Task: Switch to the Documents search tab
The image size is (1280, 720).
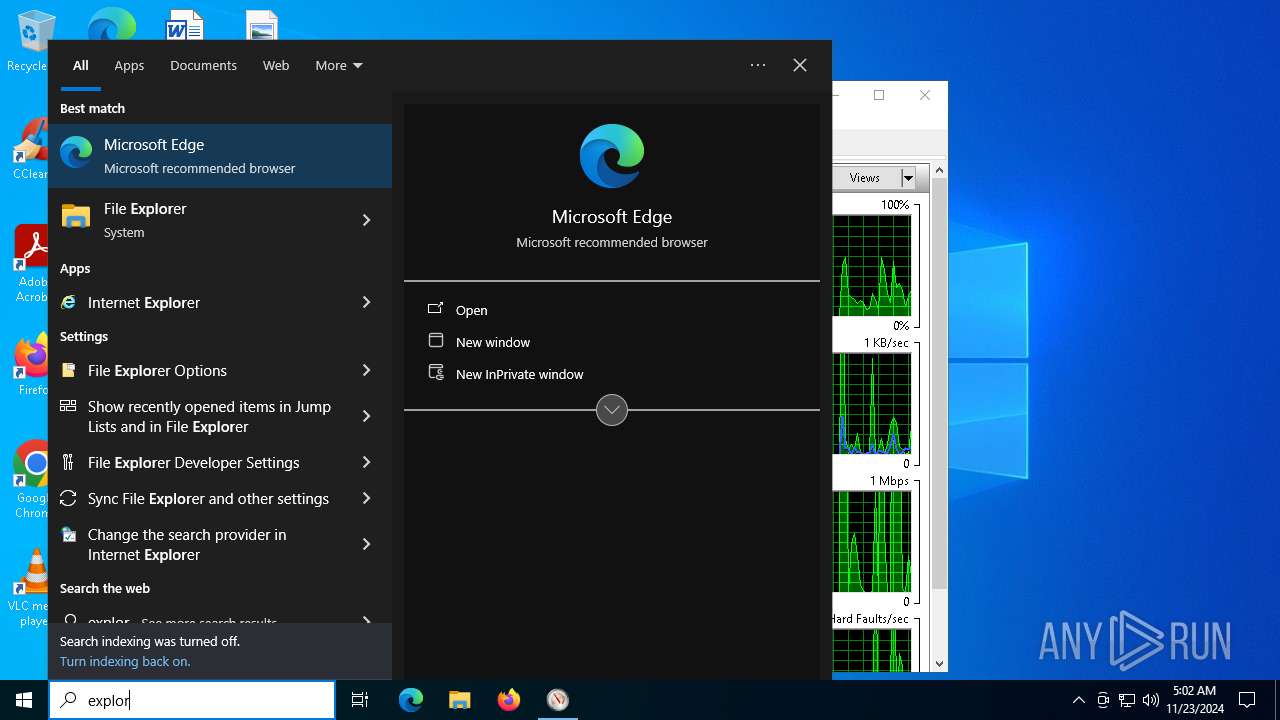Action: click(x=203, y=65)
